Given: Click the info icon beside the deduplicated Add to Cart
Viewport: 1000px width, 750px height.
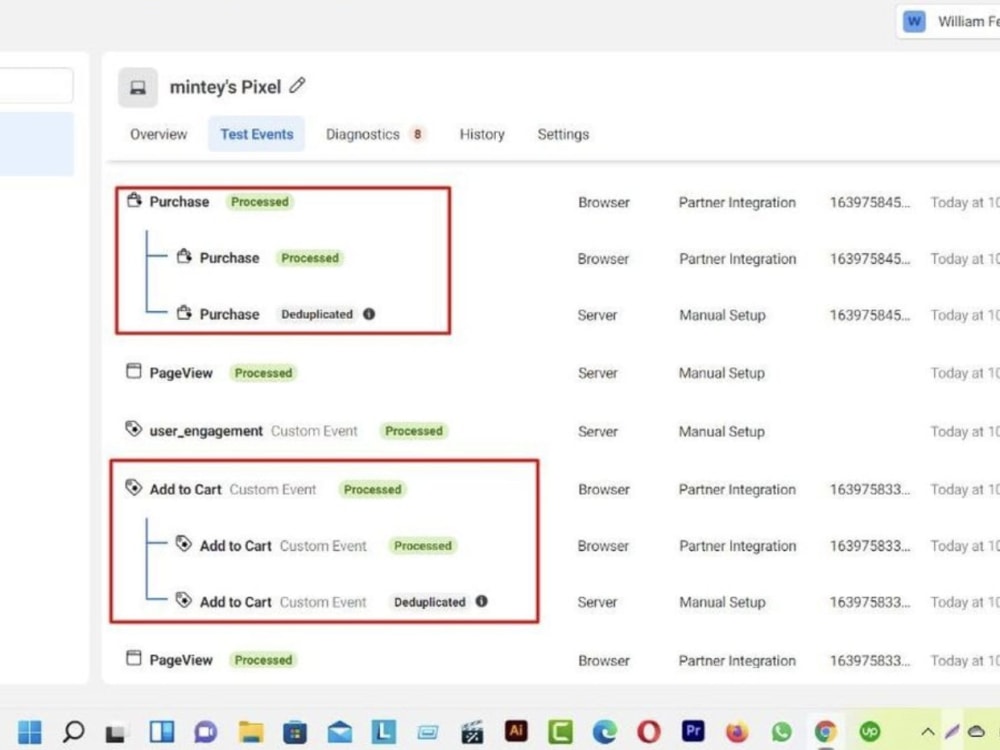Looking at the screenshot, I should pyautogui.click(x=482, y=601).
